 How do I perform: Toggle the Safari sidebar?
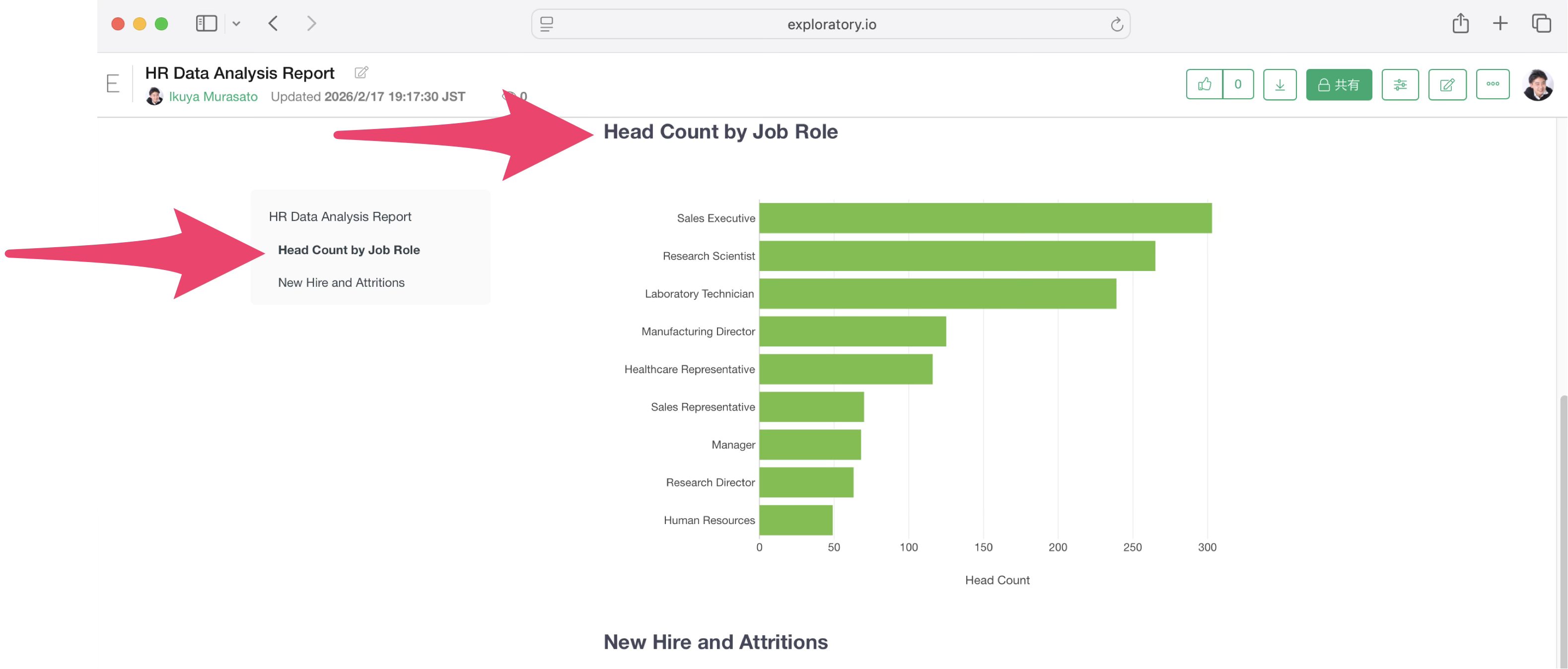click(x=207, y=24)
